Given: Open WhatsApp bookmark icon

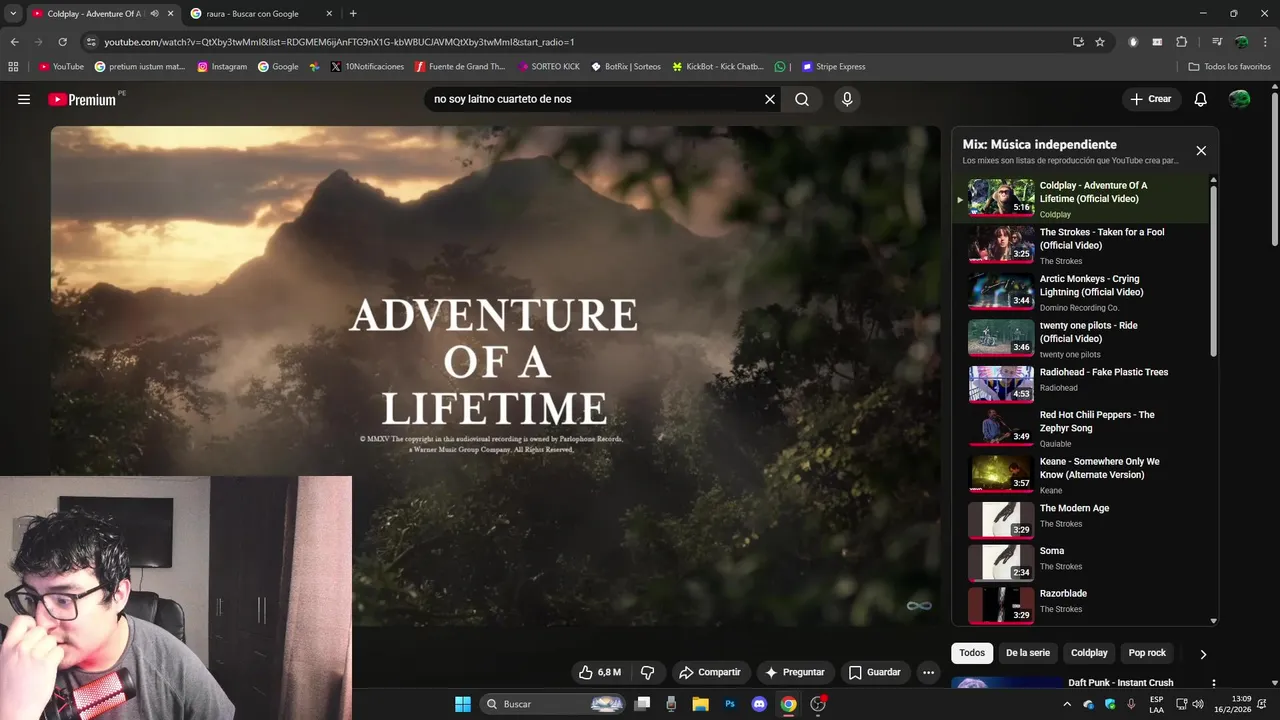Looking at the screenshot, I should pos(780,67).
